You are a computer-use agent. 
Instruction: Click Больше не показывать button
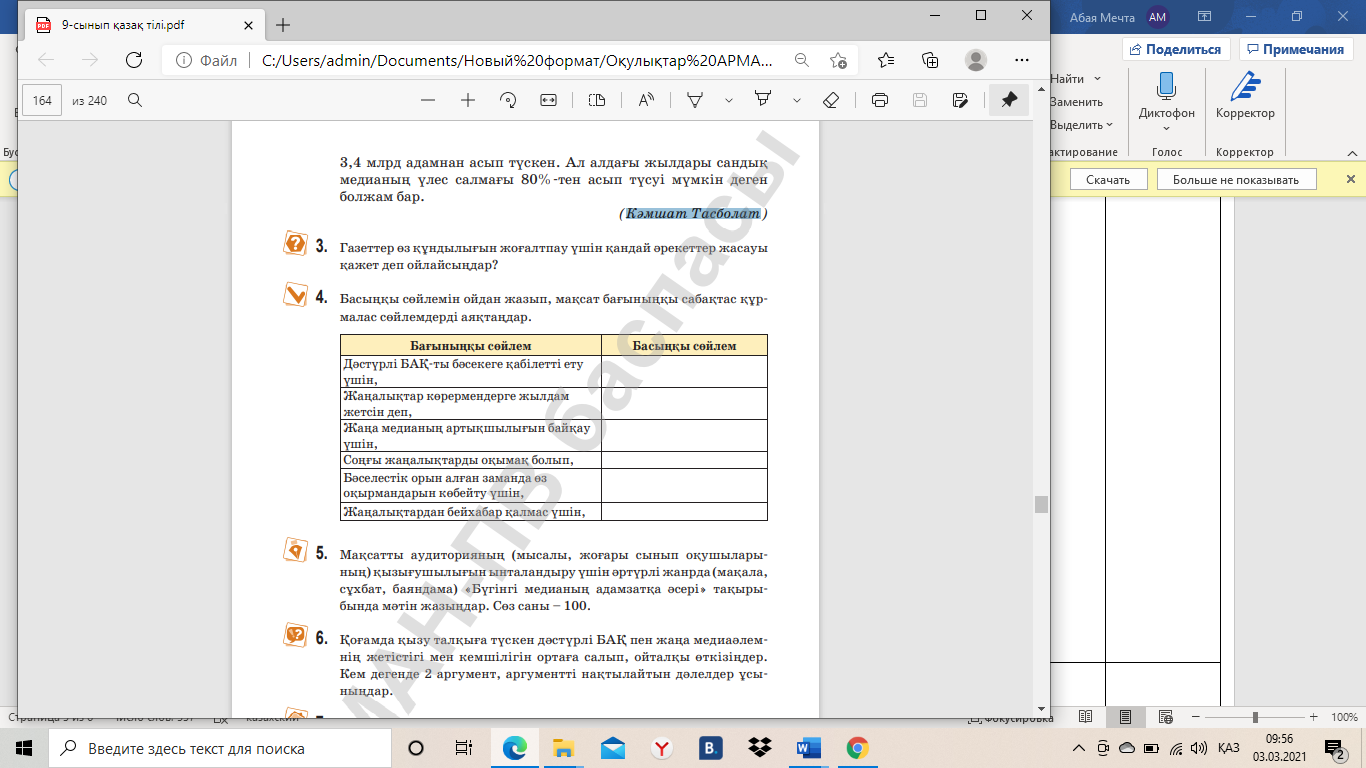point(1236,180)
